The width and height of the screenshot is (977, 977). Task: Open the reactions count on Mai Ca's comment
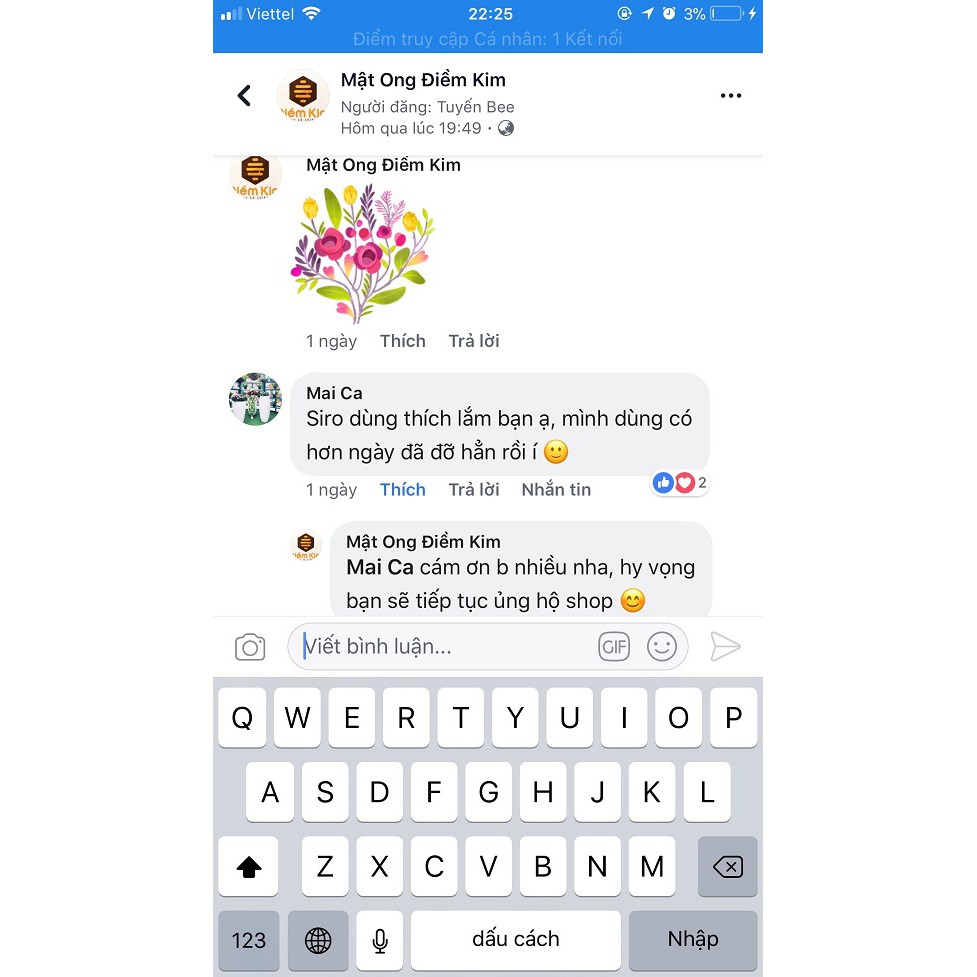click(x=680, y=483)
